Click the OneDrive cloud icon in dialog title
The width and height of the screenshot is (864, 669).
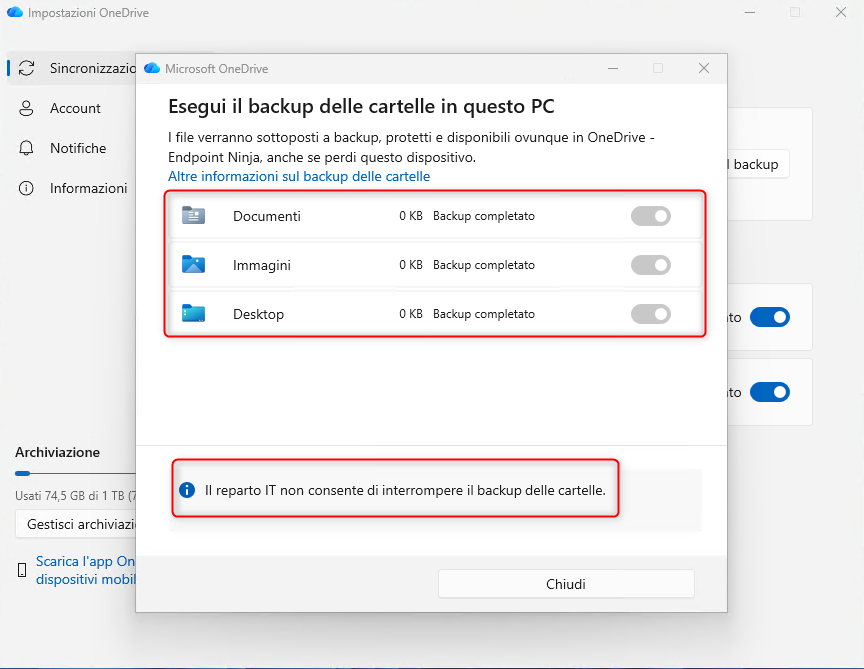click(152, 68)
